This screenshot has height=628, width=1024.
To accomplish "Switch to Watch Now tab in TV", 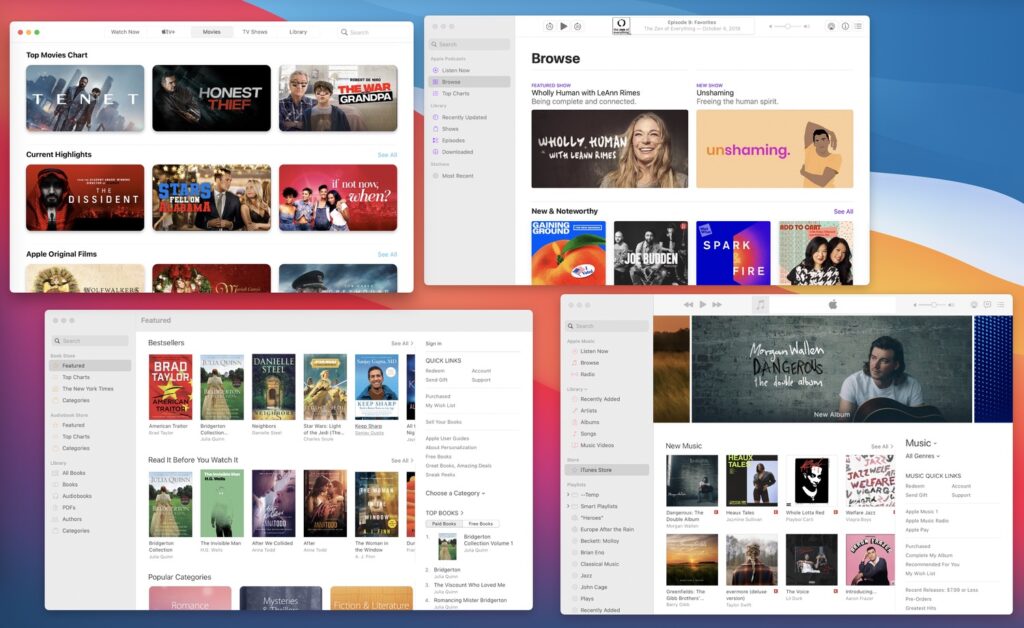I will point(125,32).
